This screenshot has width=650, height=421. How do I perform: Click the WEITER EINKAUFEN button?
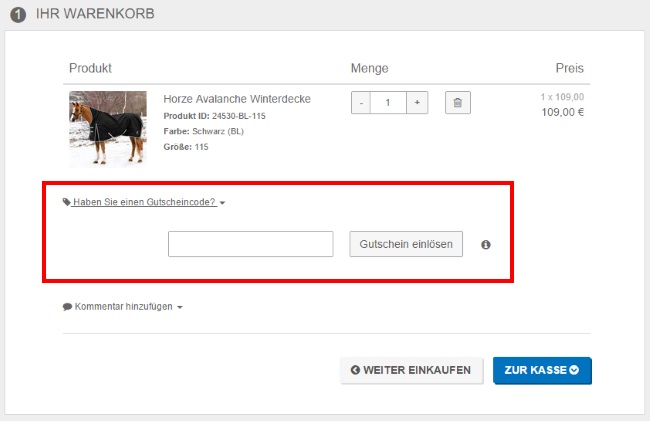click(x=411, y=370)
